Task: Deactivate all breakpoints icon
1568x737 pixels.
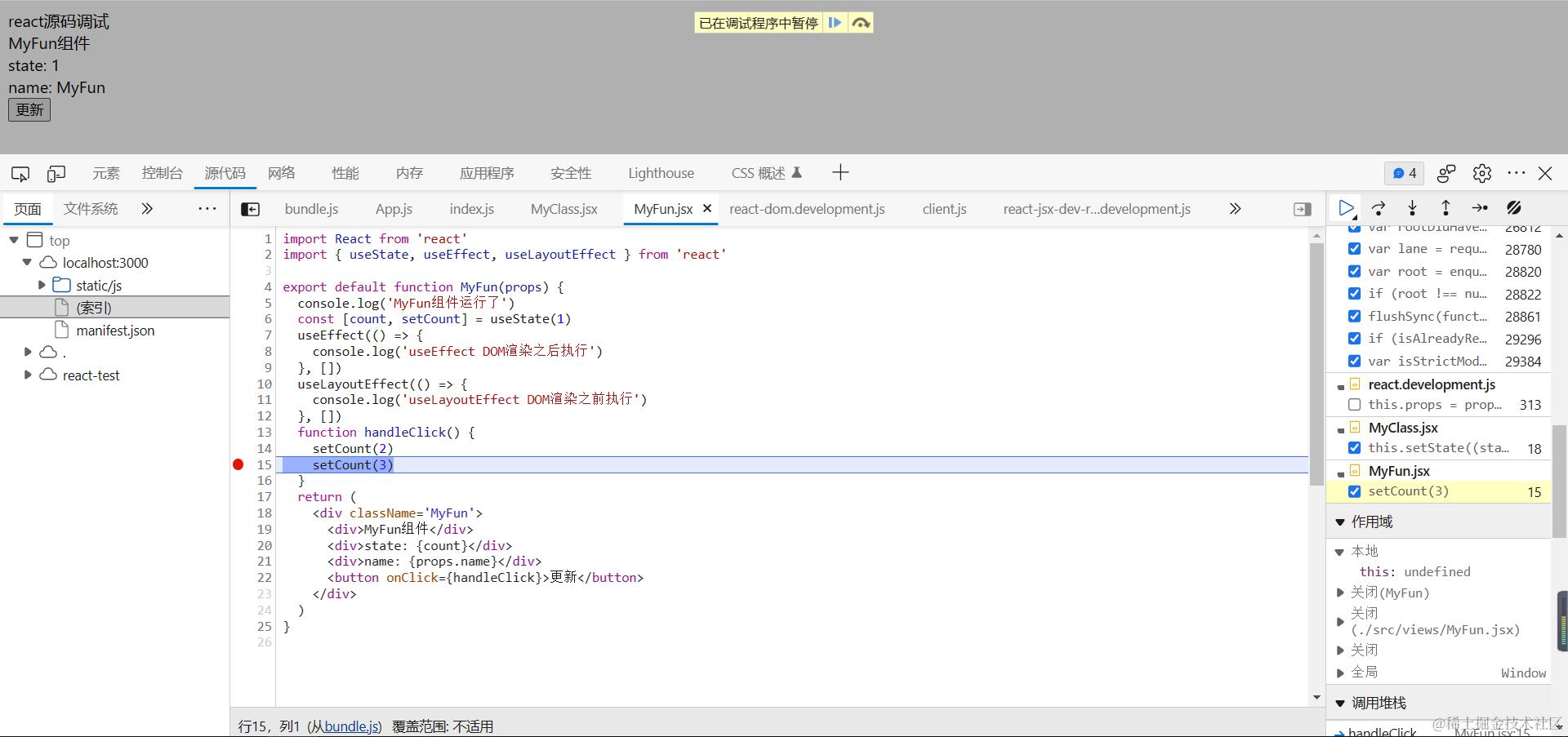Action: tap(1514, 208)
